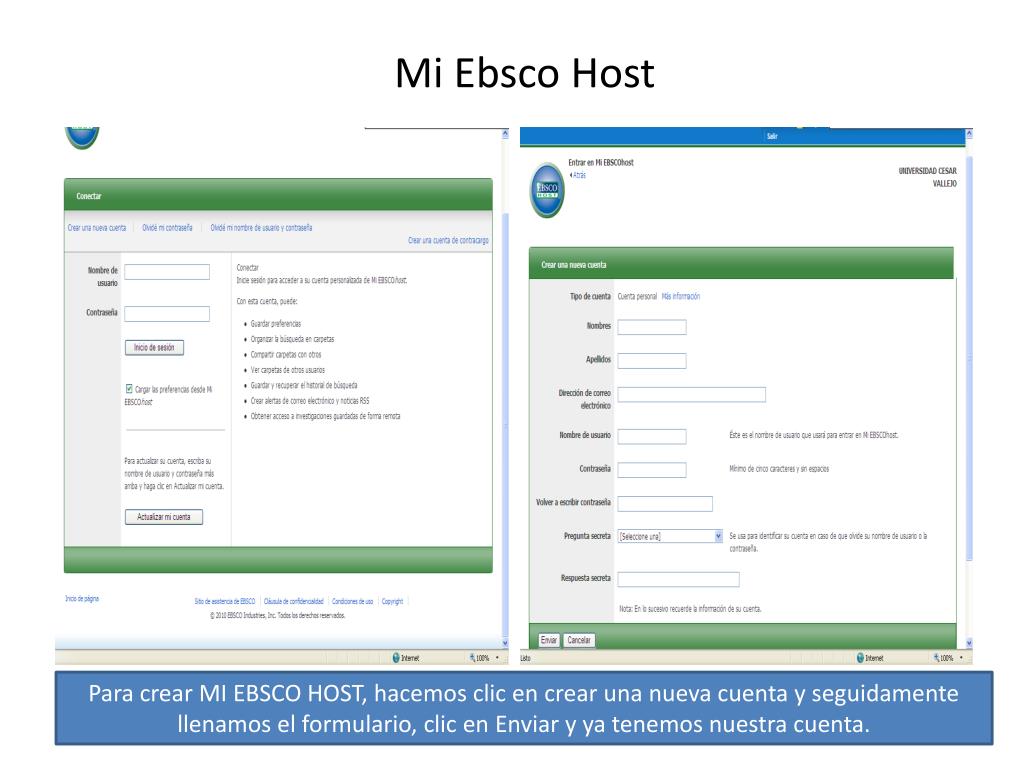The width and height of the screenshot is (1024, 768).
Task: Focus the Nombres input field
Action: coord(652,327)
